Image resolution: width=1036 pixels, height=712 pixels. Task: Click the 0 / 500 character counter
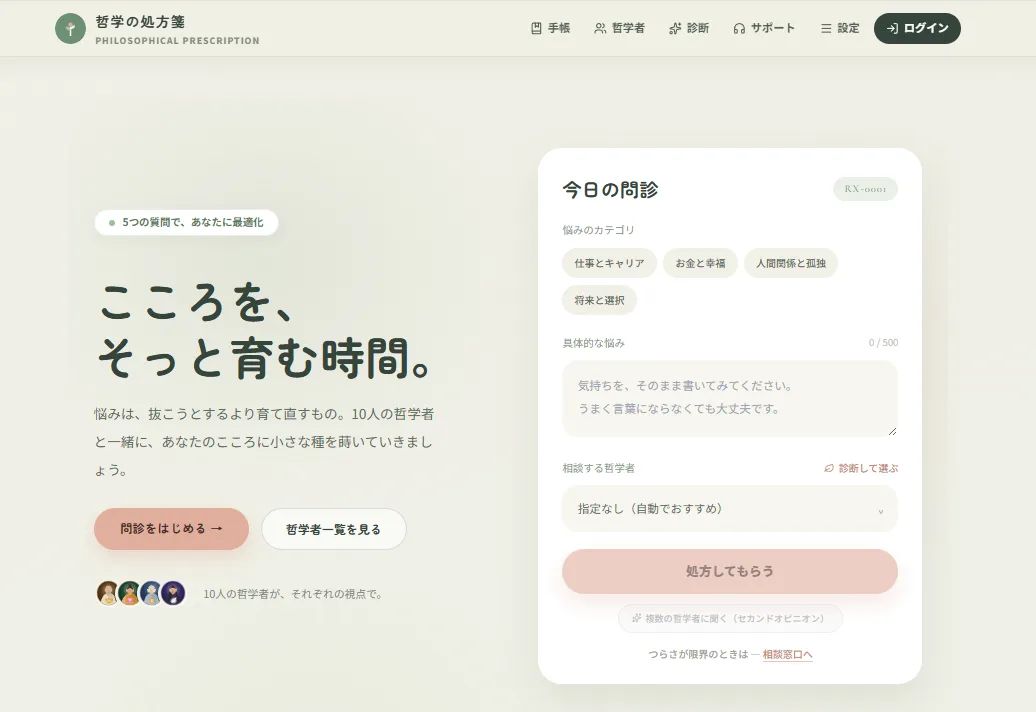[883, 343]
